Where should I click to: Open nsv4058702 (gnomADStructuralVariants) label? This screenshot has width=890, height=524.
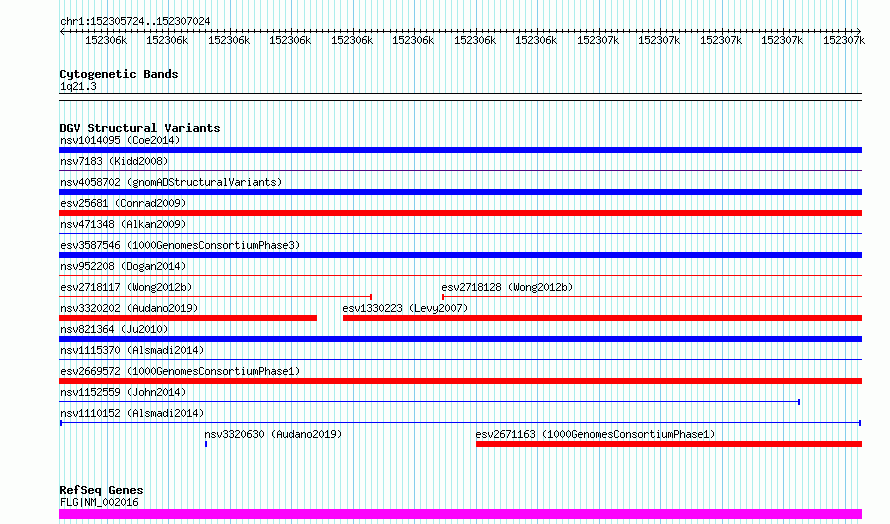(x=171, y=182)
